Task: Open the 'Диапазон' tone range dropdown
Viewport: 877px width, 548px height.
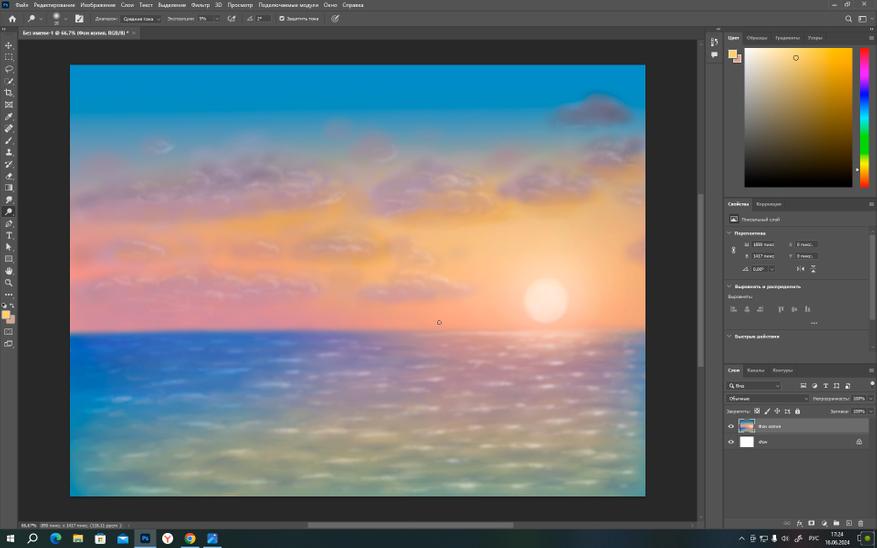Action: click(x=140, y=18)
